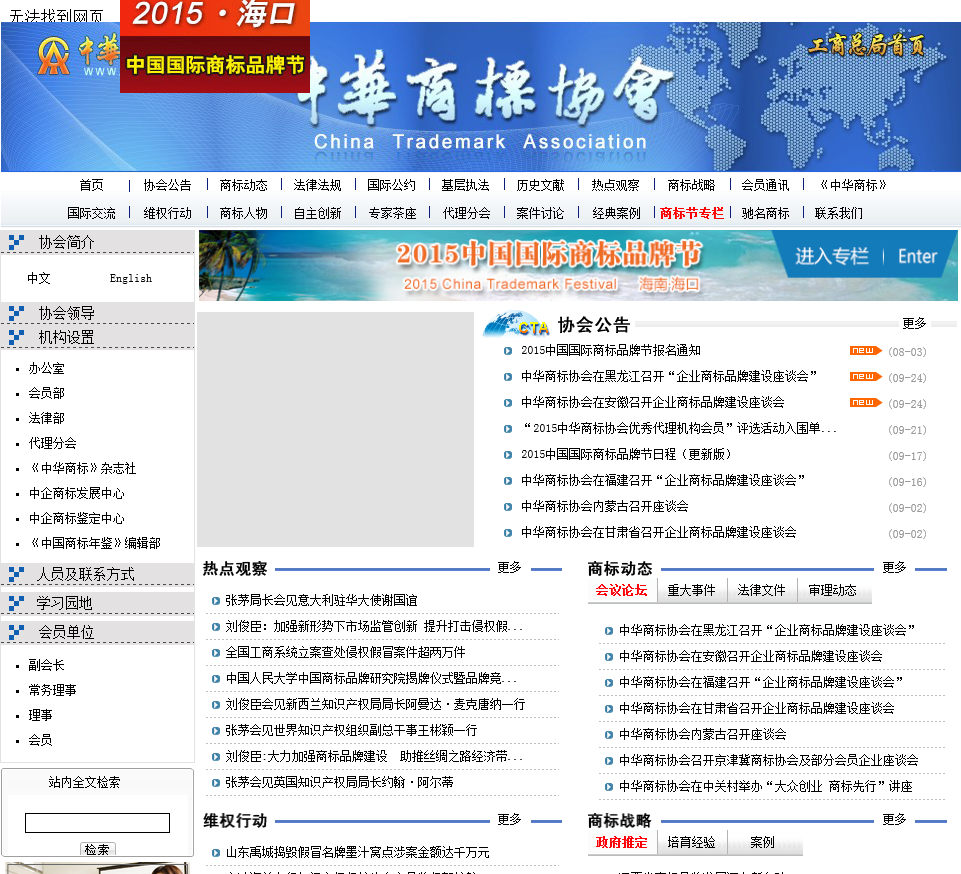Click 进入专栏 Enter banner button
Viewport: 961px width, 874px height.
[x=865, y=256]
